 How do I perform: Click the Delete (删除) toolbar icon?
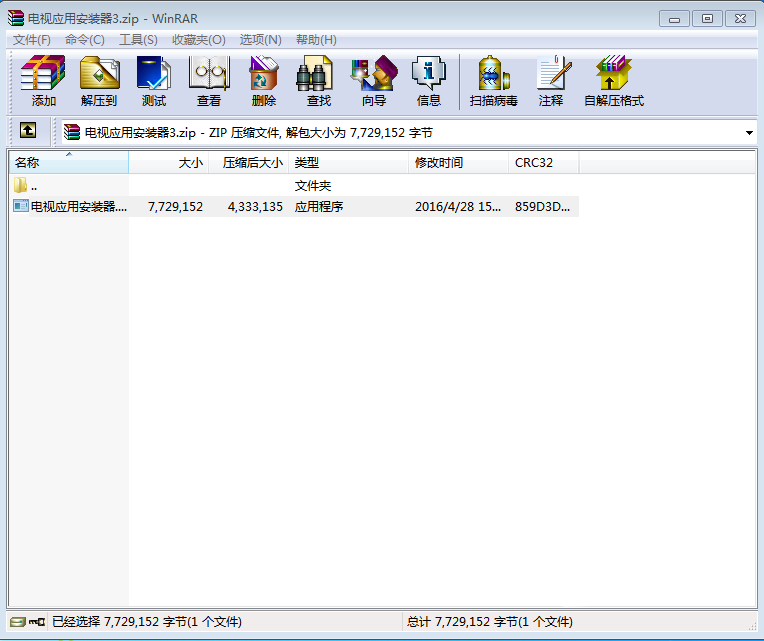pos(264,73)
